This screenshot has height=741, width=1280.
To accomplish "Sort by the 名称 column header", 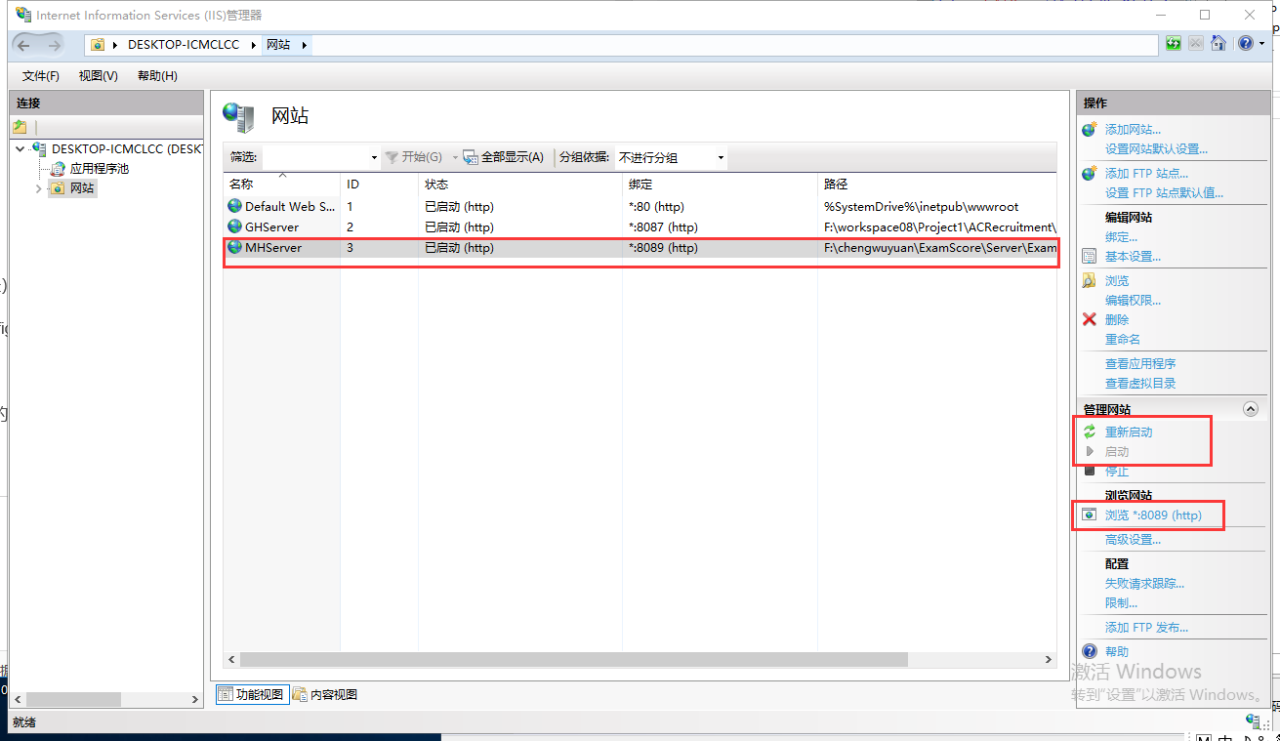I will (281, 185).
